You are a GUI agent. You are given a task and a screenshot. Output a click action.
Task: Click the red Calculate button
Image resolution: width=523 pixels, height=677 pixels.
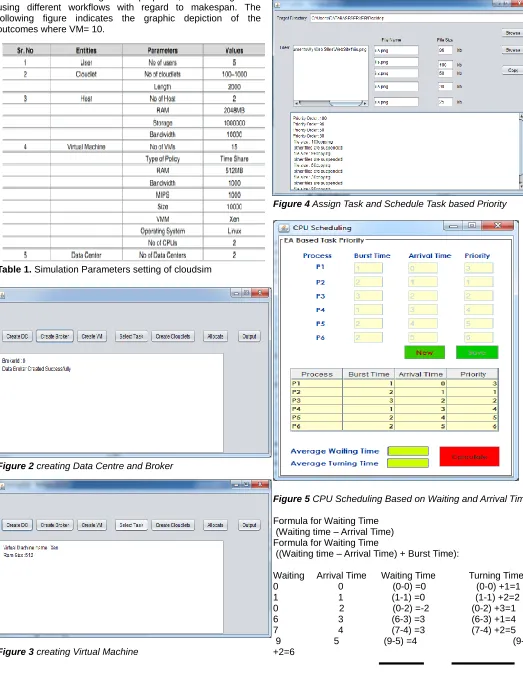[x=469, y=456]
